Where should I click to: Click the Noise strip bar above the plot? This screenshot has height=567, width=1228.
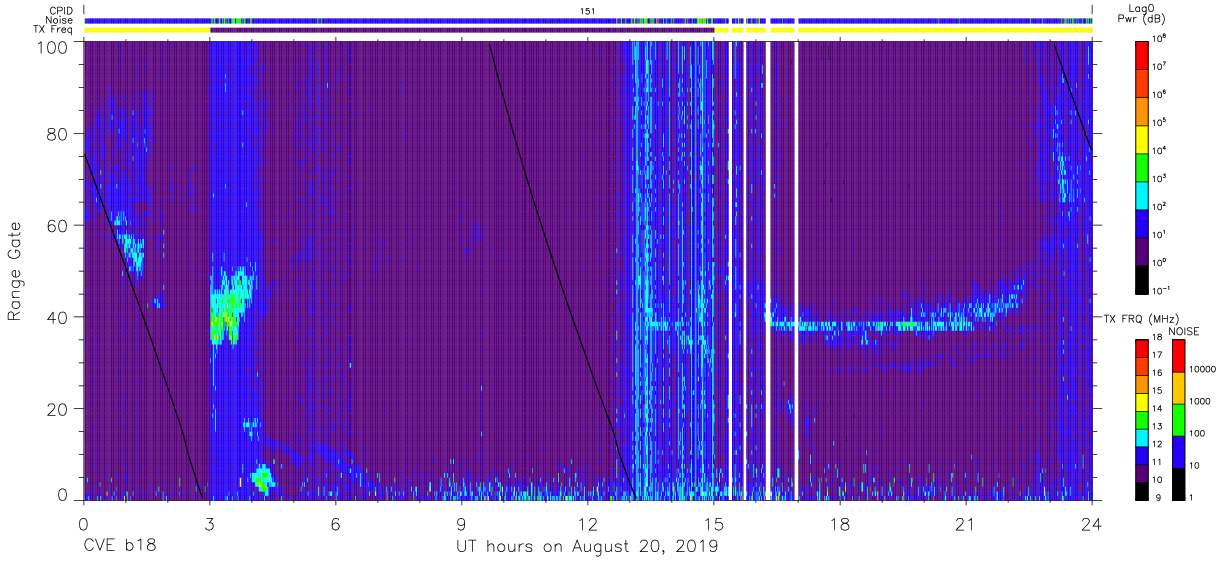(x=587, y=20)
